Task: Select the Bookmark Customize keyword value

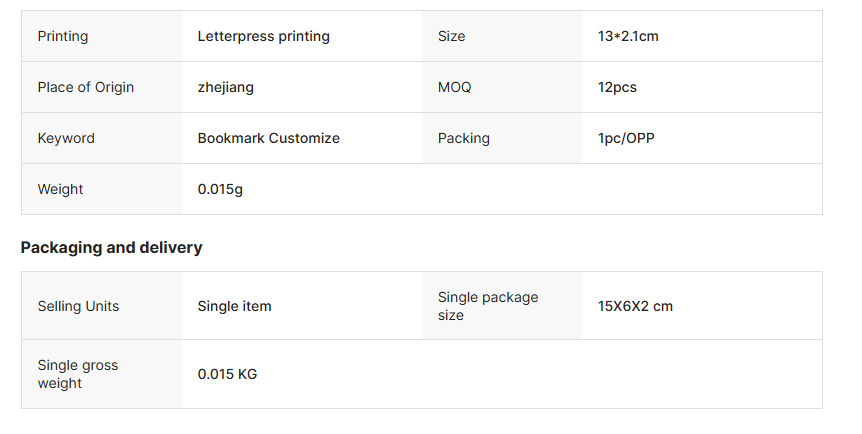Action: click(x=268, y=138)
